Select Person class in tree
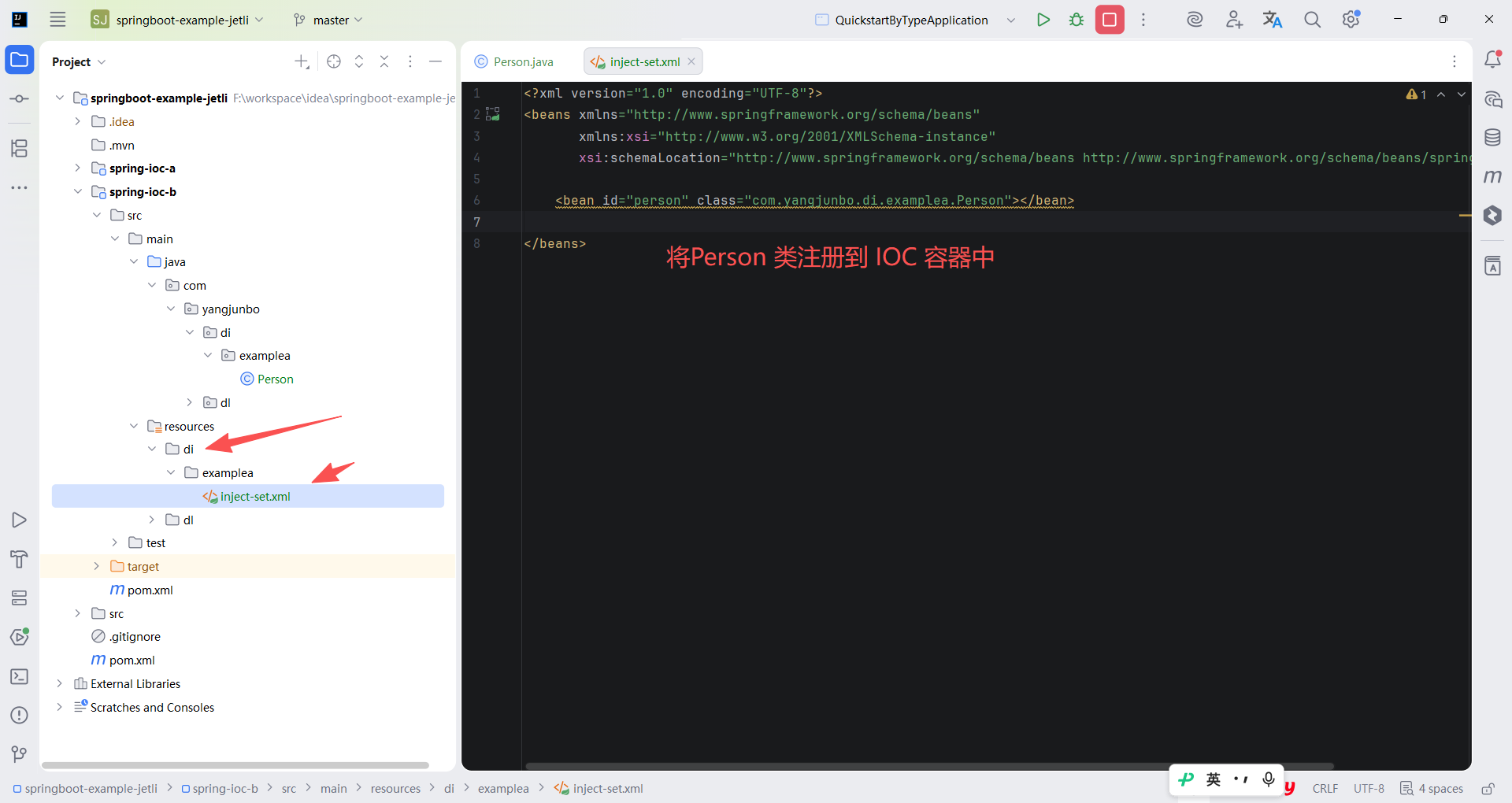 tap(267, 379)
